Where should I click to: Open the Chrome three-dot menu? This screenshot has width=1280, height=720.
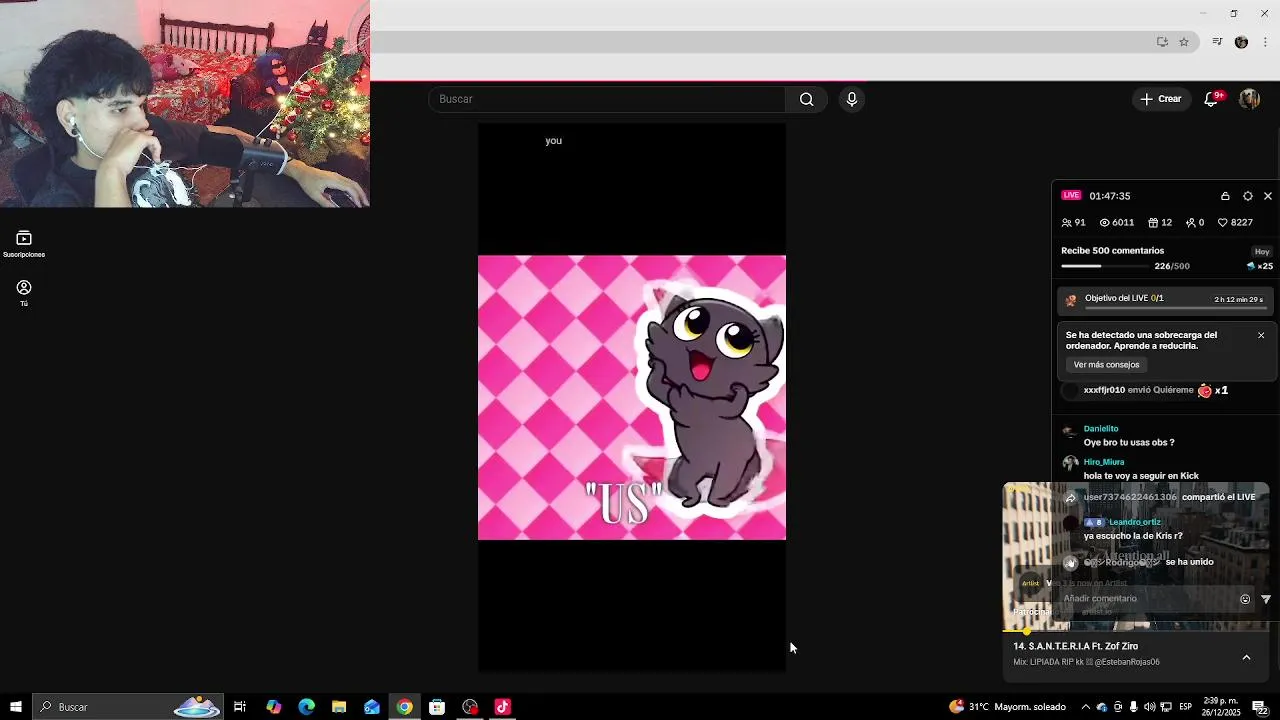click(x=1265, y=42)
